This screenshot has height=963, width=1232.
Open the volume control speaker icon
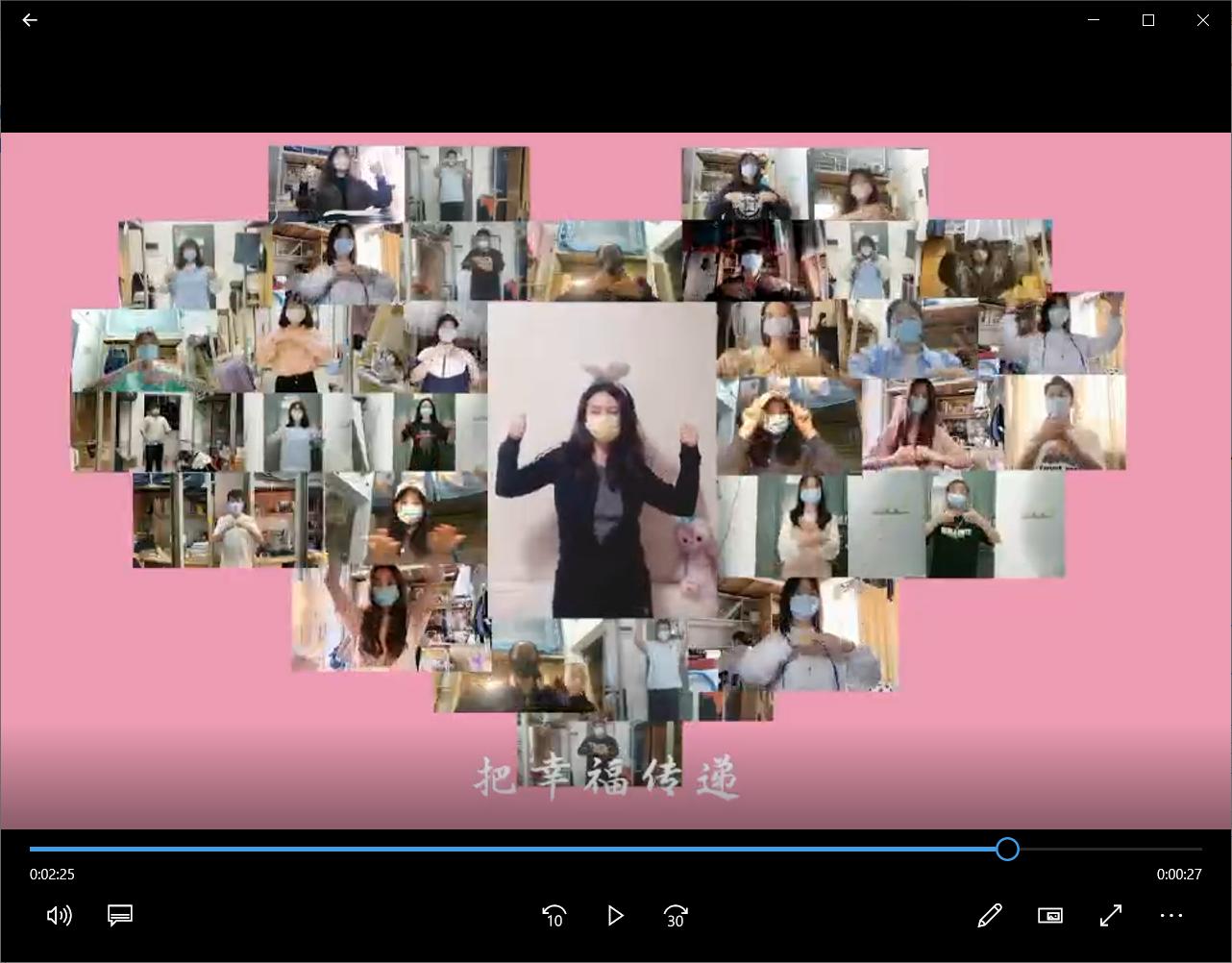(60, 915)
